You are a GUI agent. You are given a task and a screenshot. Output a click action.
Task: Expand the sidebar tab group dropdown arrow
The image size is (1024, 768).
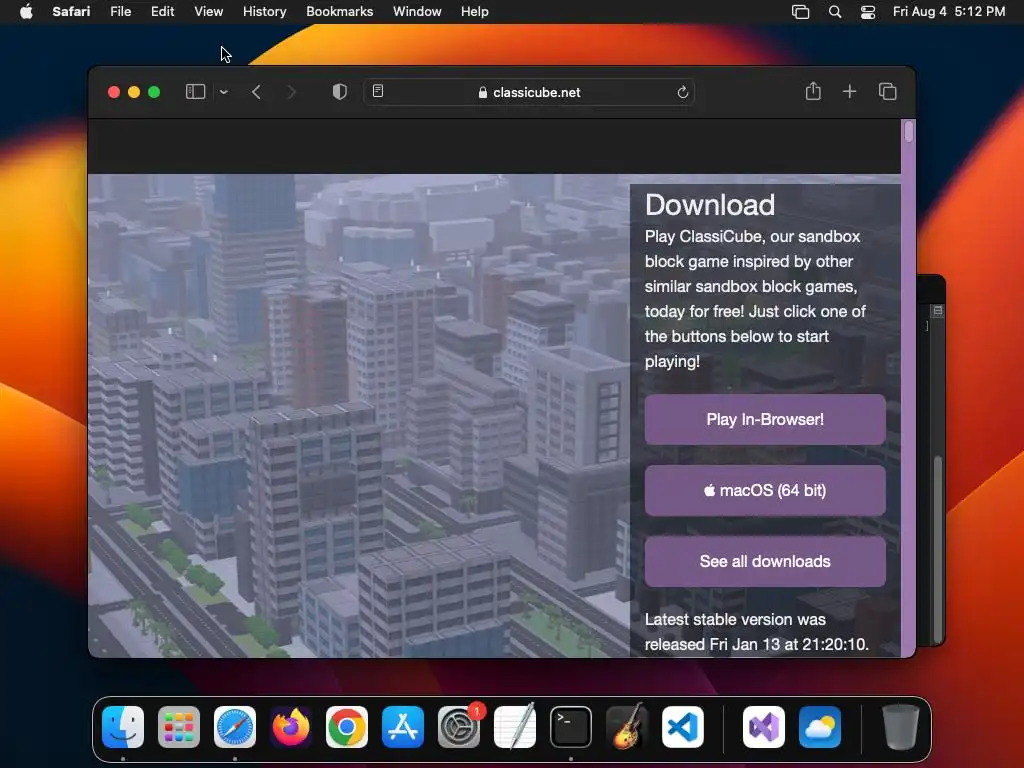coord(224,92)
